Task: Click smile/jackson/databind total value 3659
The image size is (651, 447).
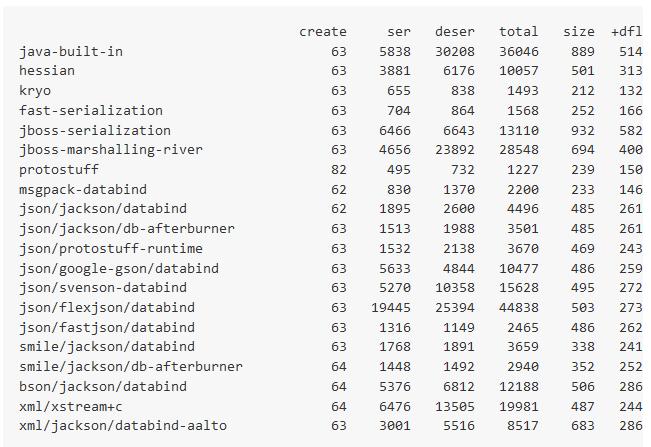Action: point(523,346)
